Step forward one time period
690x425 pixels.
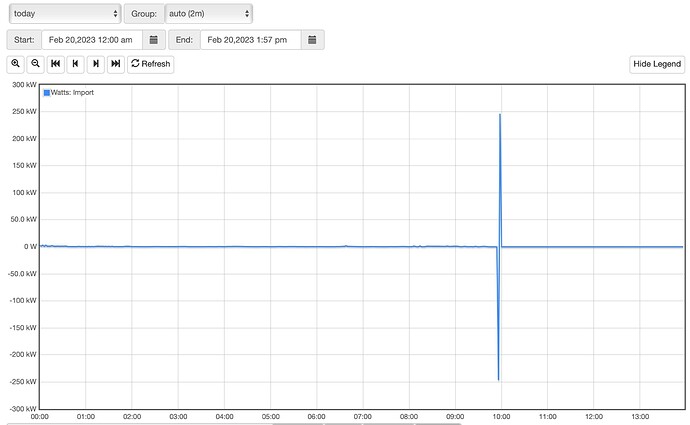[96, 64]
